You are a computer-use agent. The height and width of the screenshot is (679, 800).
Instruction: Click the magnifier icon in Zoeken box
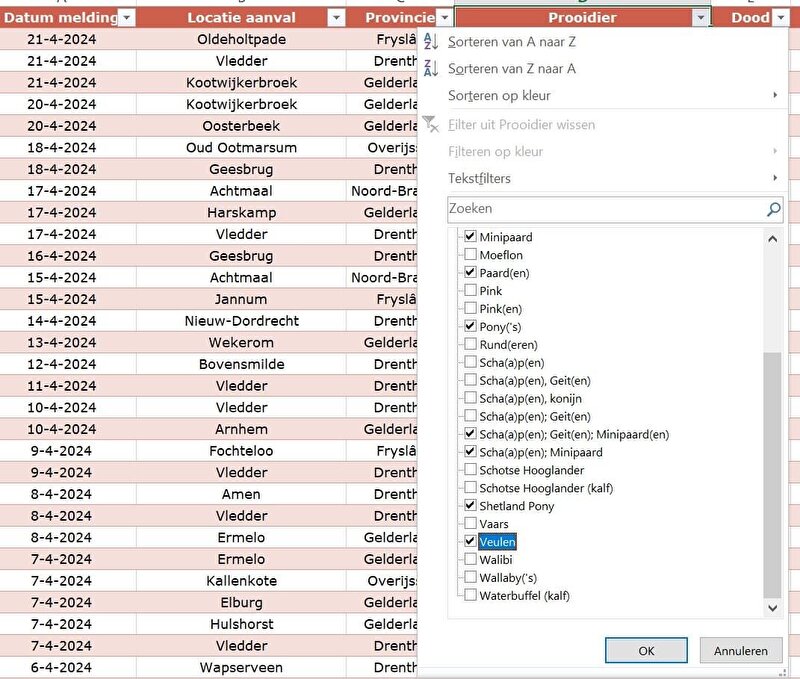[x=773, y=209]
